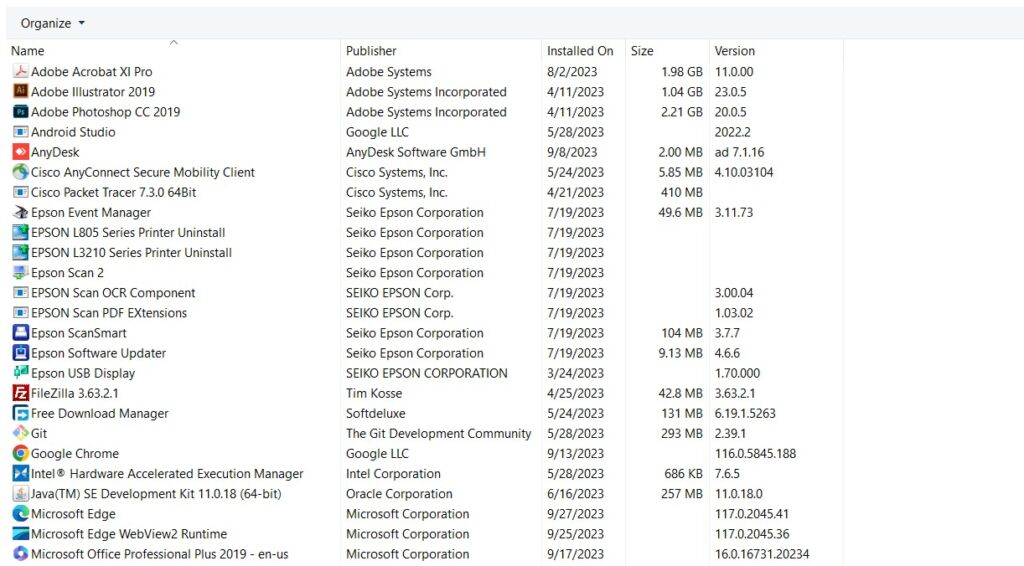Select the FileZilla 3.63.2.1 name
1024x566 pixels.
(x=74, y=394)
